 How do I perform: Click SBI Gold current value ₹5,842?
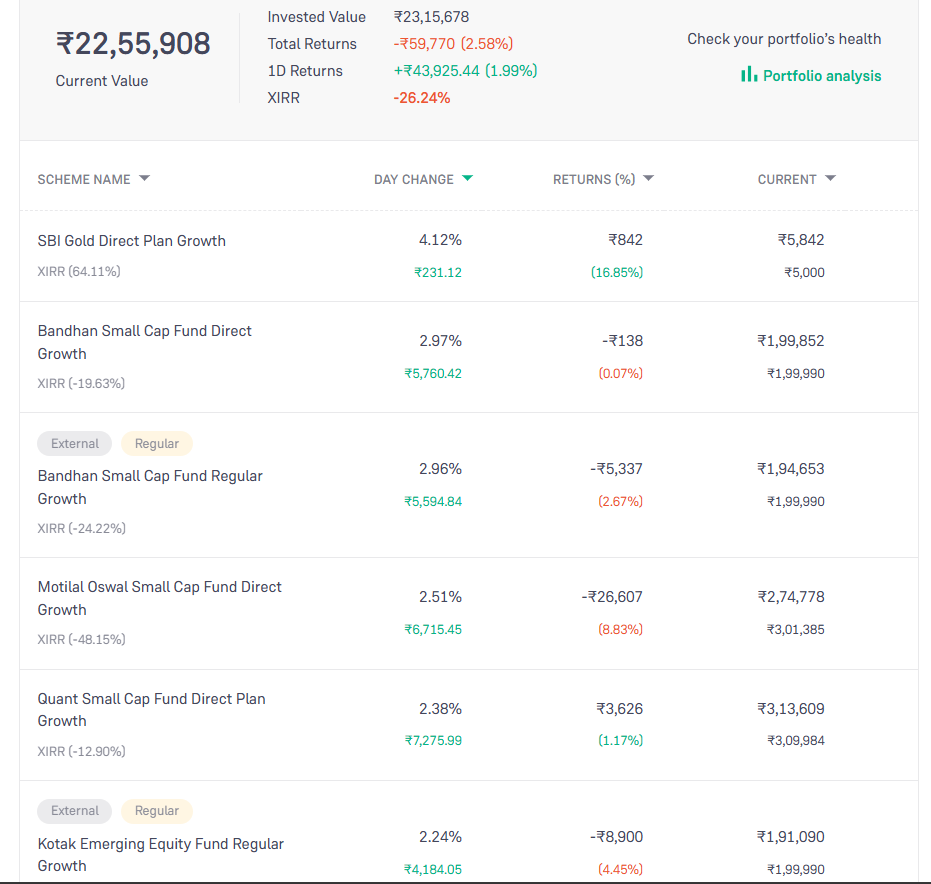[x=801, y=240]
